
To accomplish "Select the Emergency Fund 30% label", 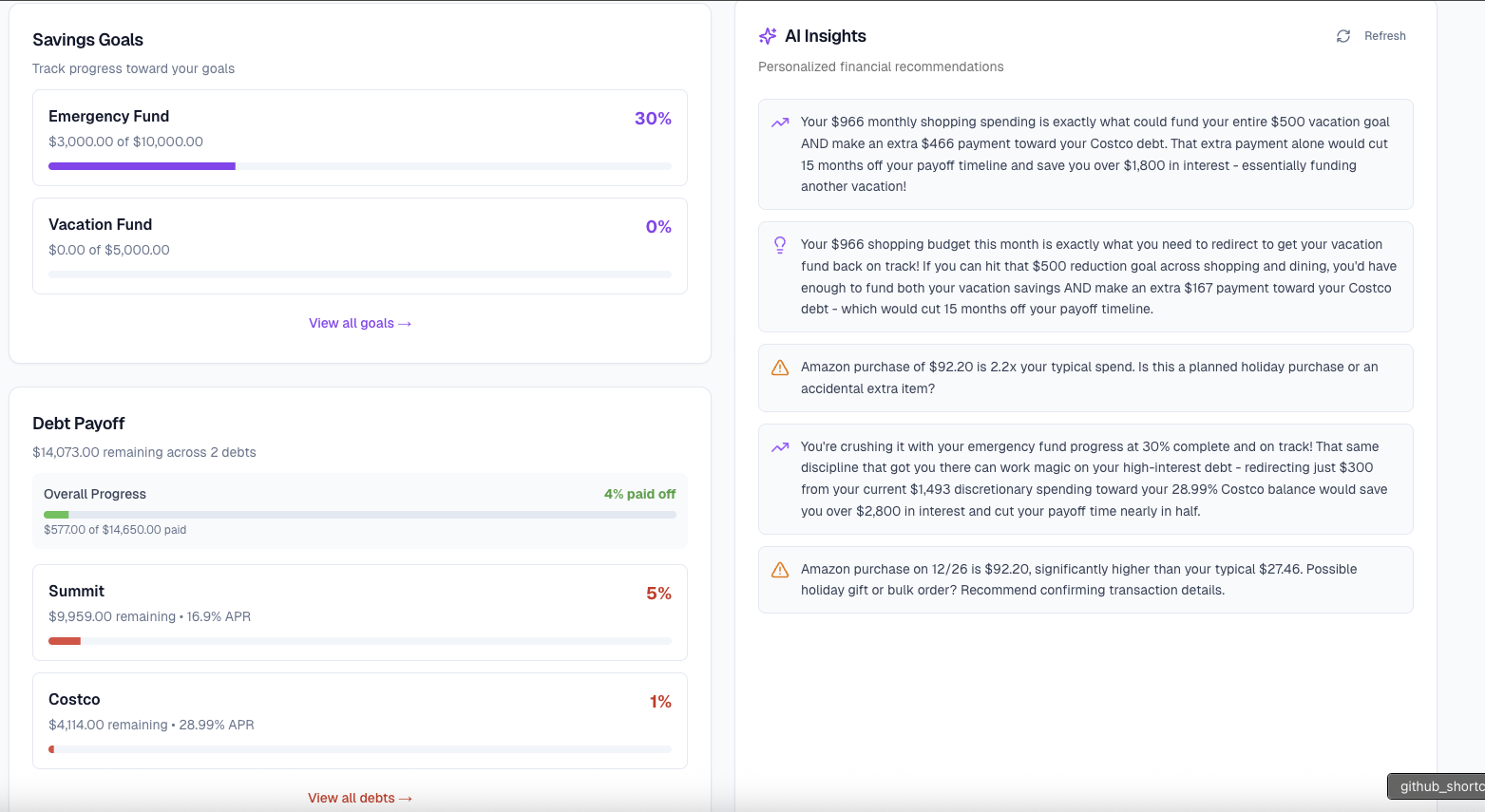I will (x=653, y=118).
